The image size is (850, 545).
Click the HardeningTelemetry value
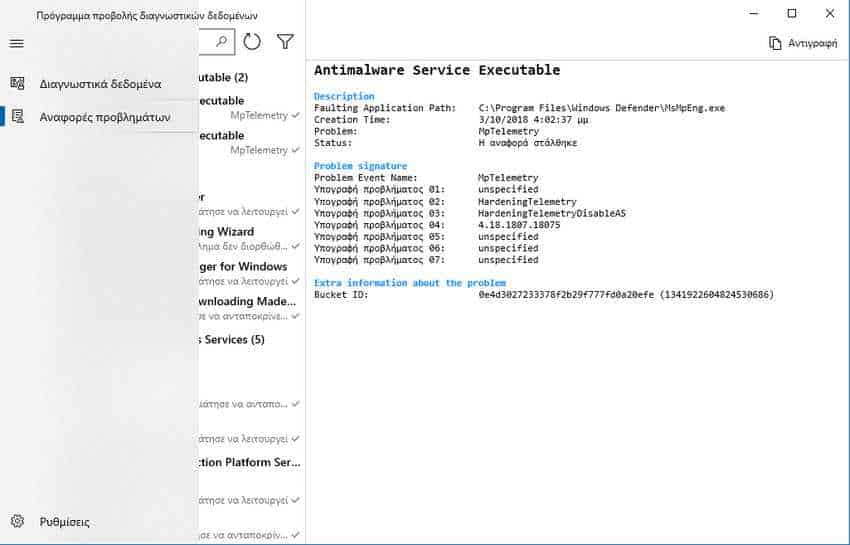[527, 201]
